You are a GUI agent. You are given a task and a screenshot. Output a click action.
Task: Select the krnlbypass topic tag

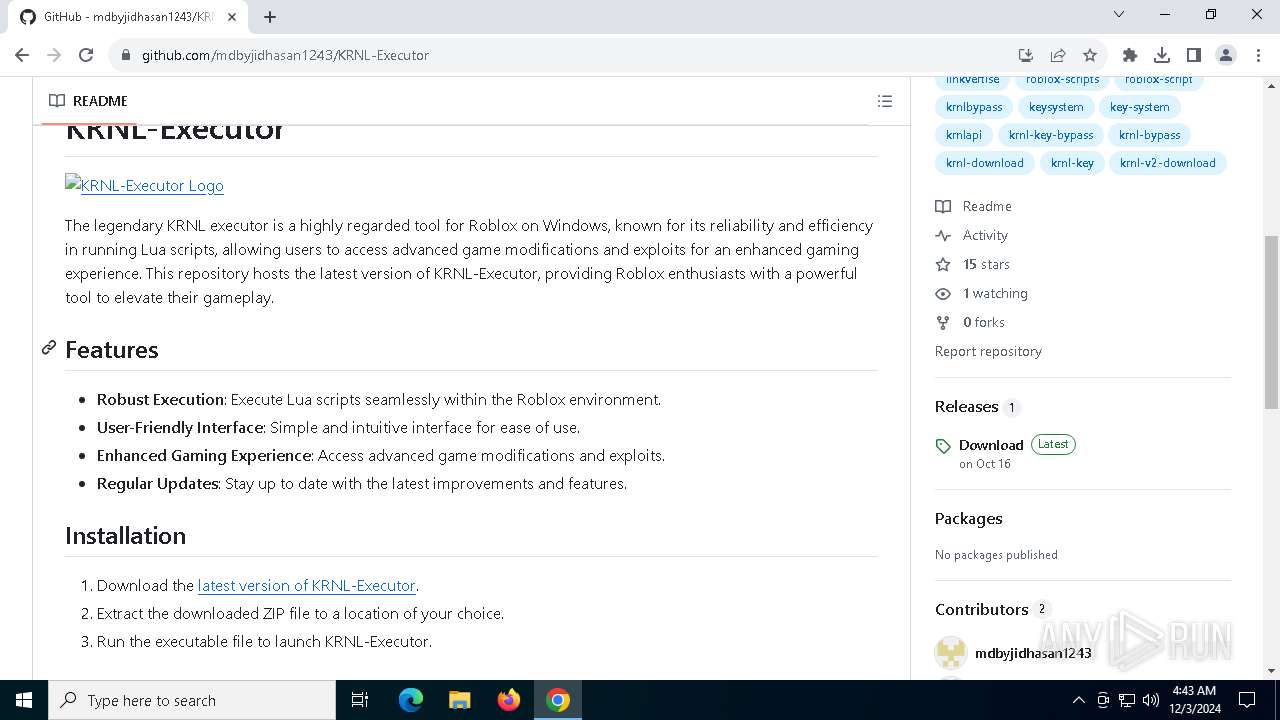click(974, 107)
